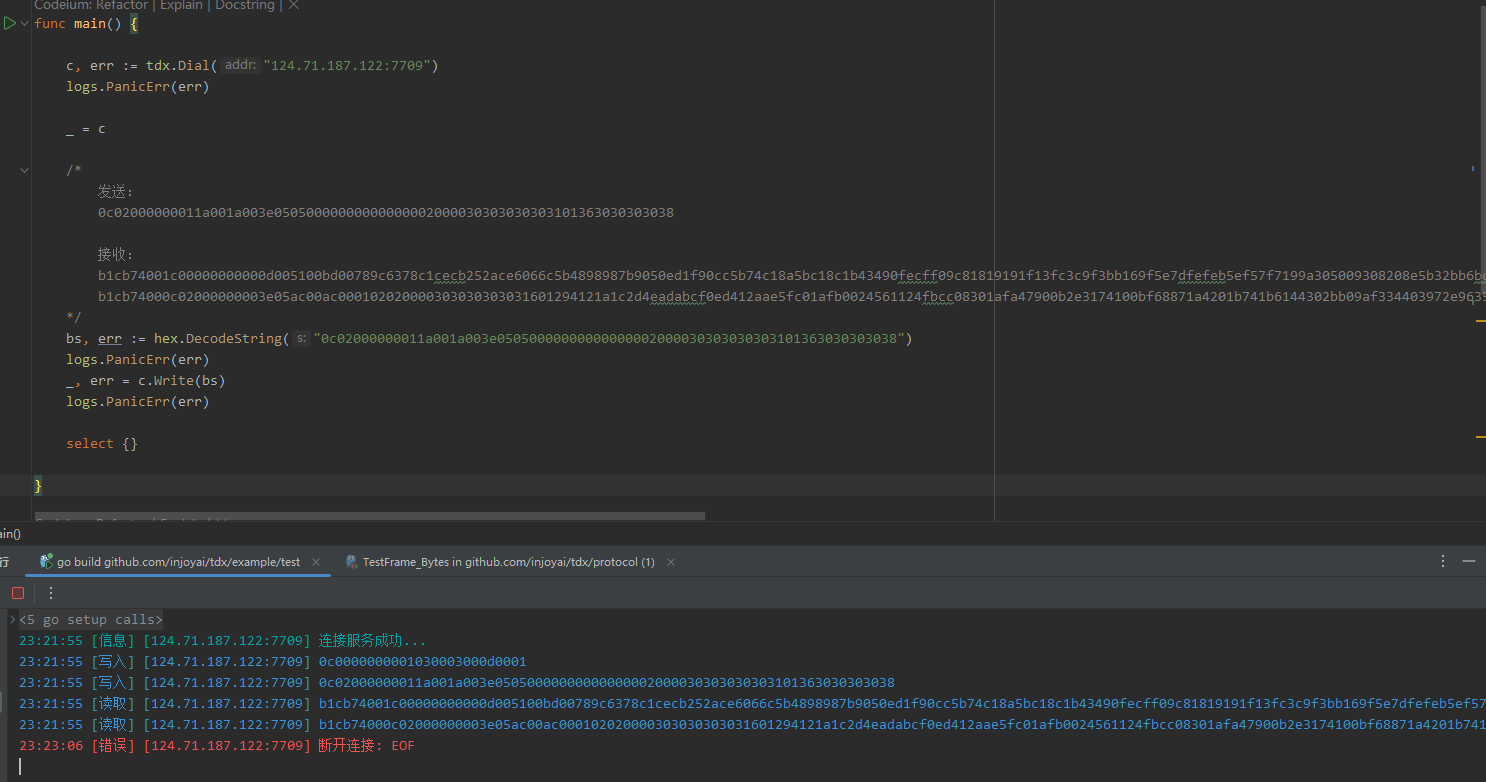Image resolution: width=1486 pixels, height=782 pixels.
Task: Click Codeium Explain link above main
Action: [x=181, y=6]
